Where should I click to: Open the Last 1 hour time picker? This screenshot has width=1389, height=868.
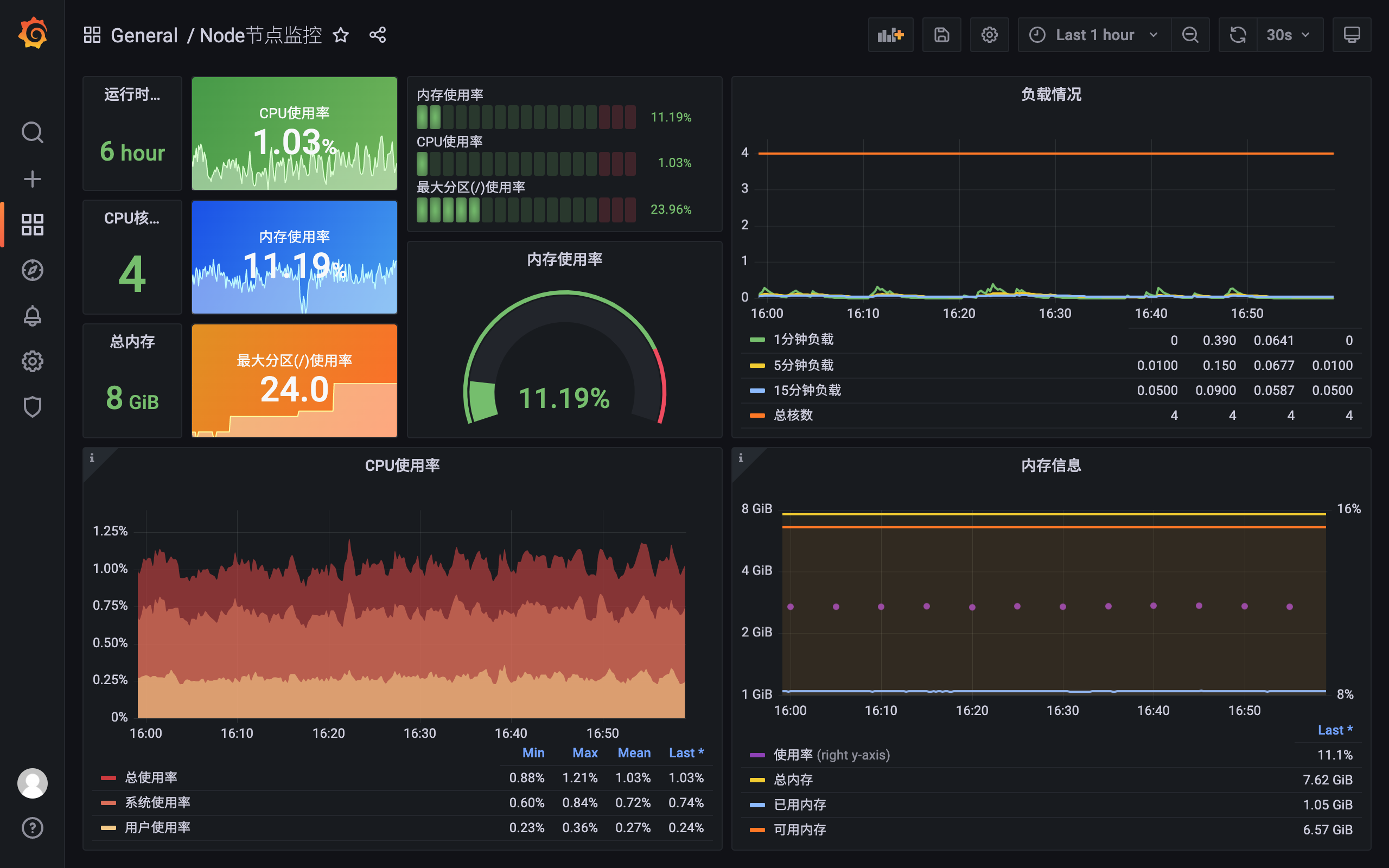click(1094, 35)
